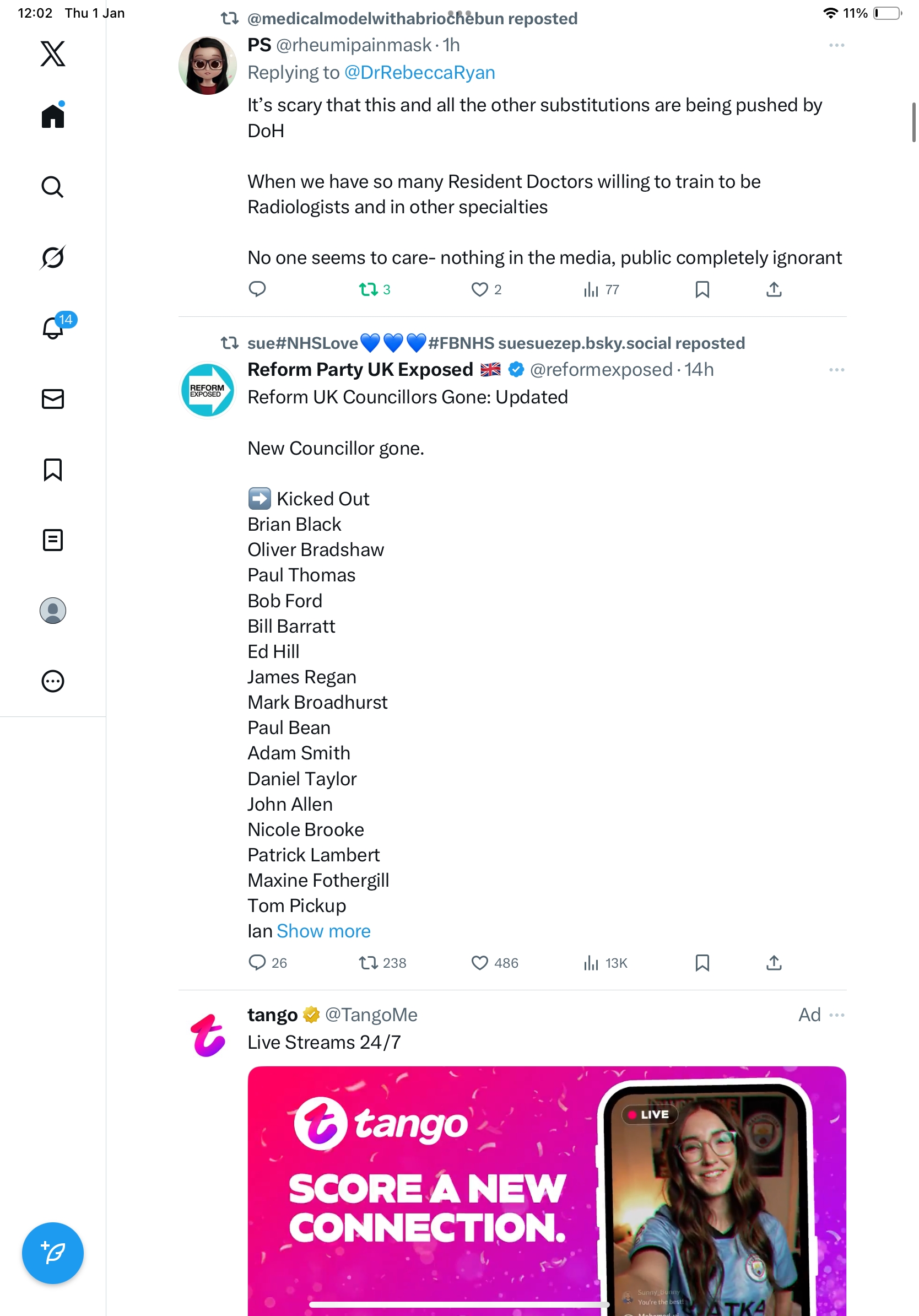Open @DrRebeccaRyan profile link
This screenshot has width=919, height=1316.
click(419, 73)
